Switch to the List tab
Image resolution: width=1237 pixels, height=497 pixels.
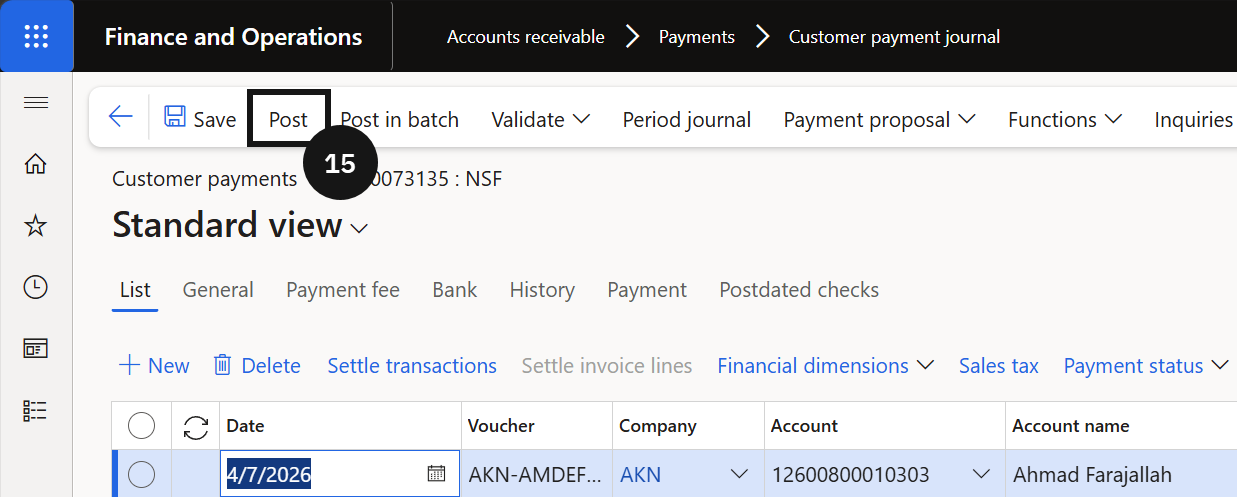point(135,290)
